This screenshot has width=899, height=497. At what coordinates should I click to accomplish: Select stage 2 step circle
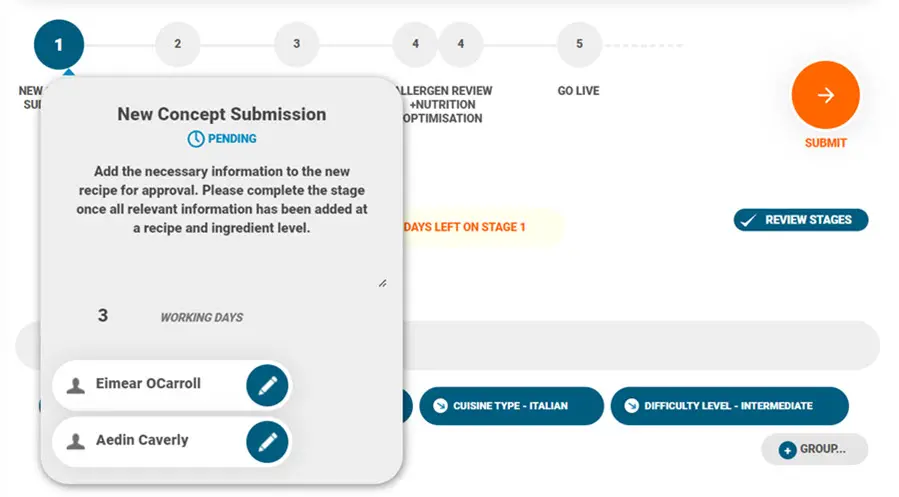(x=177, y=45)
